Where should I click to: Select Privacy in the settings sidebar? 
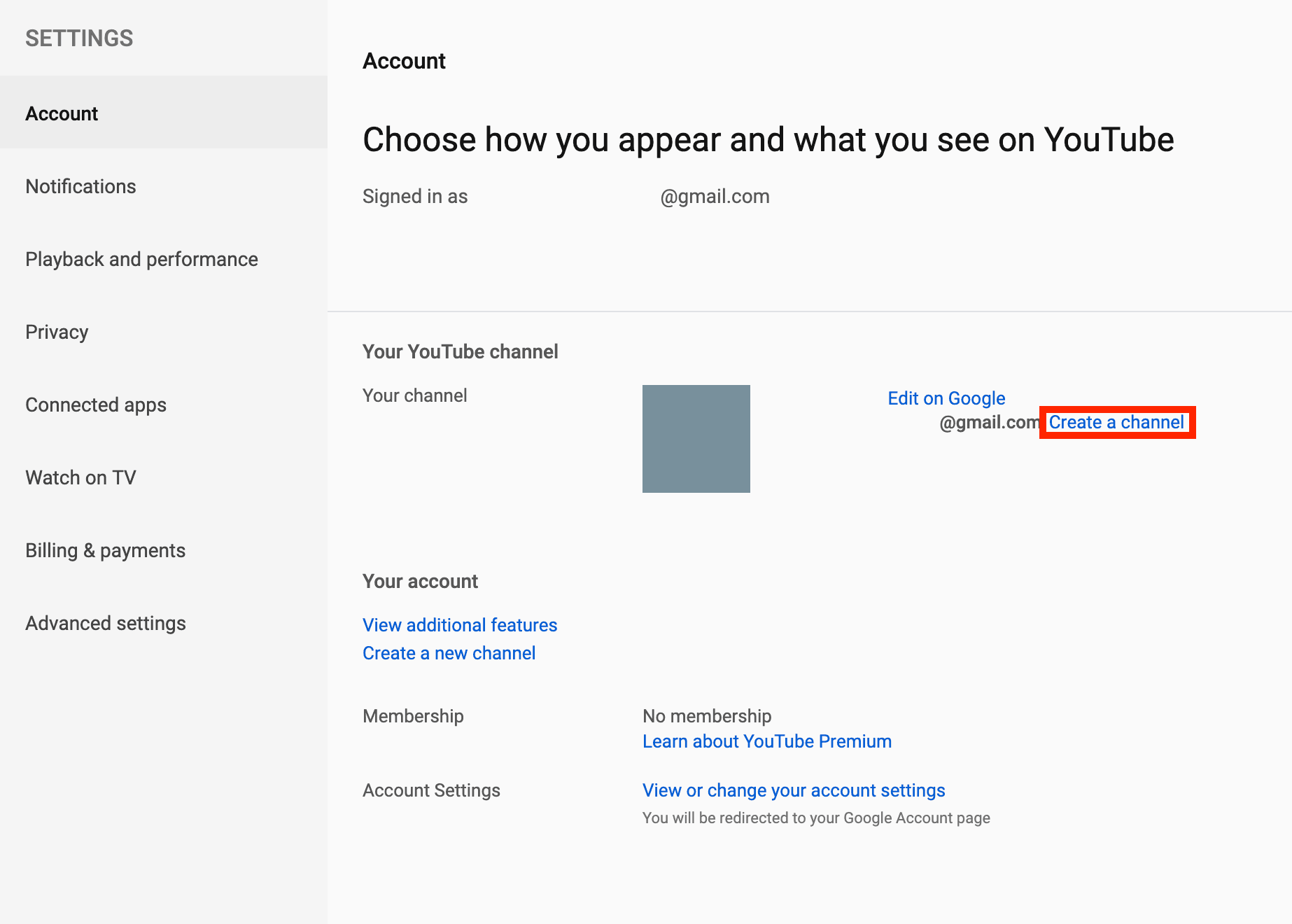point(57,332)
